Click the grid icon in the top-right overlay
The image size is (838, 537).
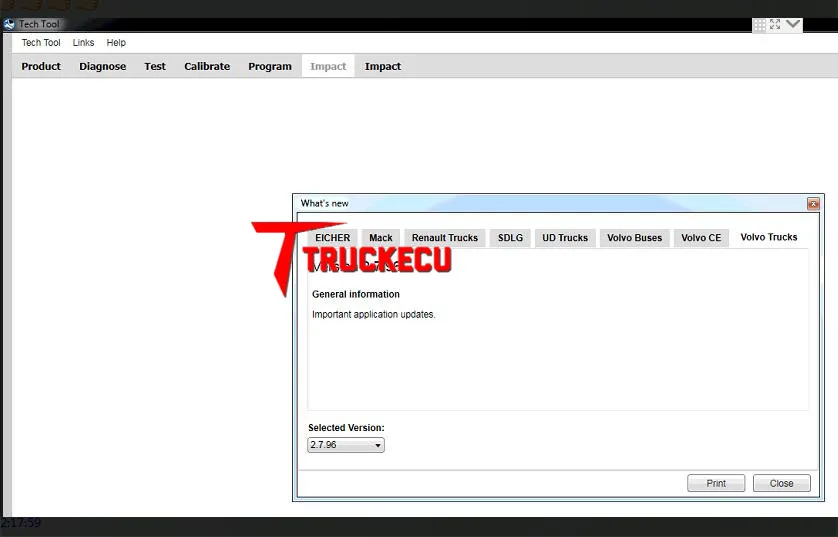click(759, 25)
